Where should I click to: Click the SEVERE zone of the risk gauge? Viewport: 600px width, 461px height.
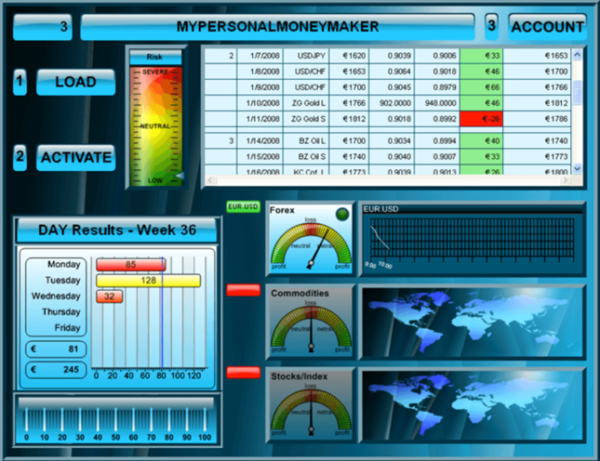[155, 72]
